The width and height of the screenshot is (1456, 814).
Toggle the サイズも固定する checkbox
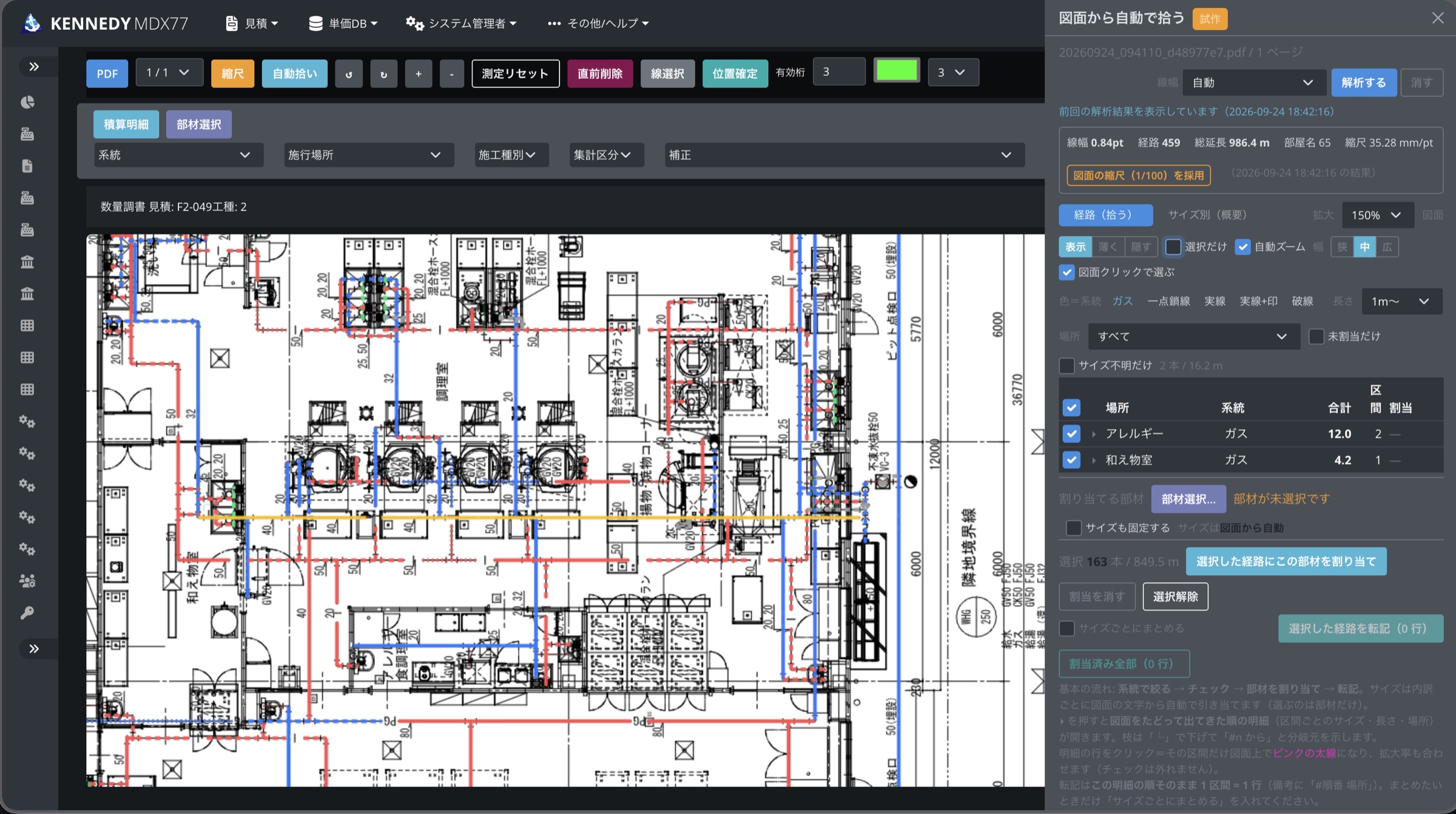click(1073, 527)
